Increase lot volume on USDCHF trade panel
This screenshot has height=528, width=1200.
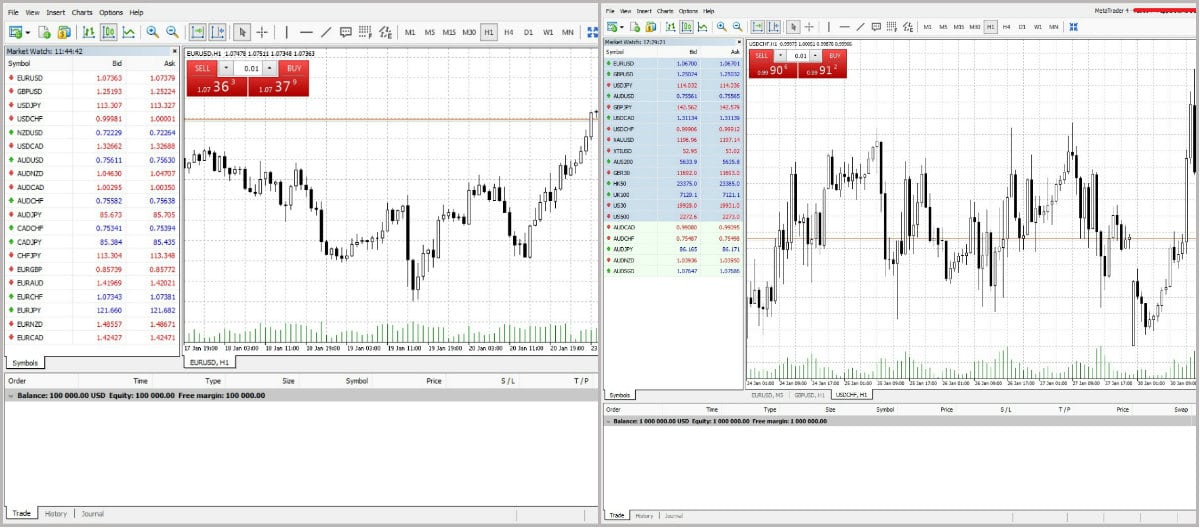coord(817,56)
